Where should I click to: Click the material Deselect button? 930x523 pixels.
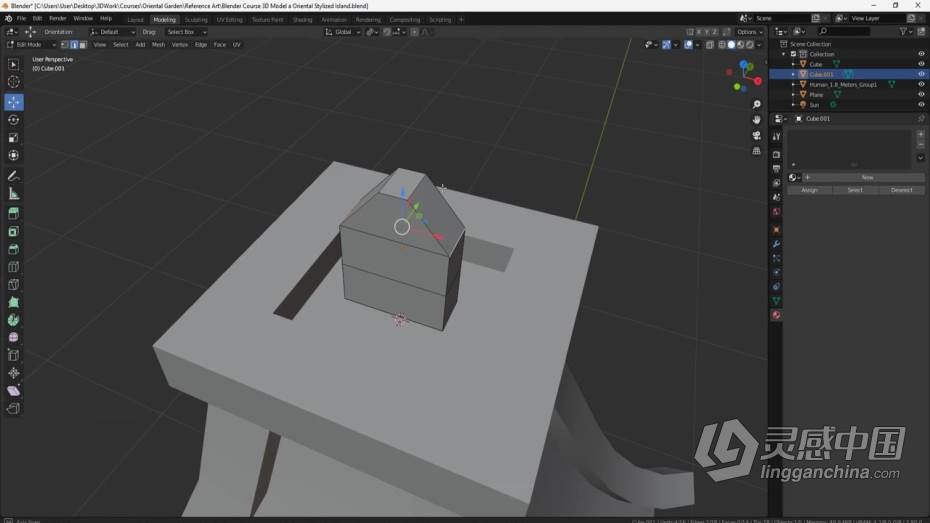[901, 190]
